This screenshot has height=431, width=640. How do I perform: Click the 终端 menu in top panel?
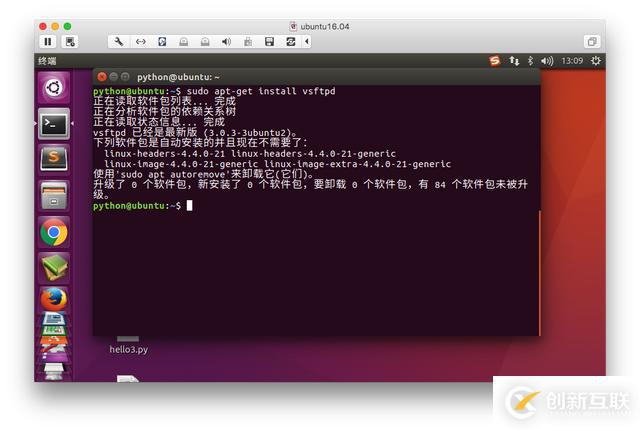point(47,61)
